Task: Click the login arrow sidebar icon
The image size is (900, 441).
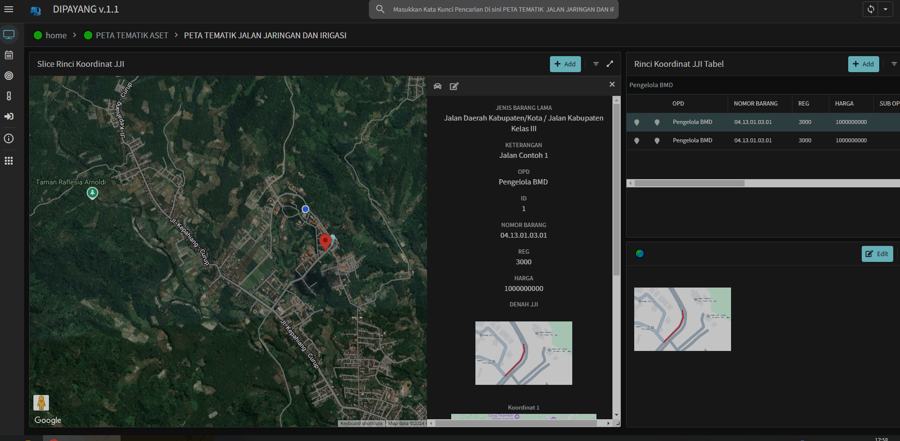Action: coord(9,117)
